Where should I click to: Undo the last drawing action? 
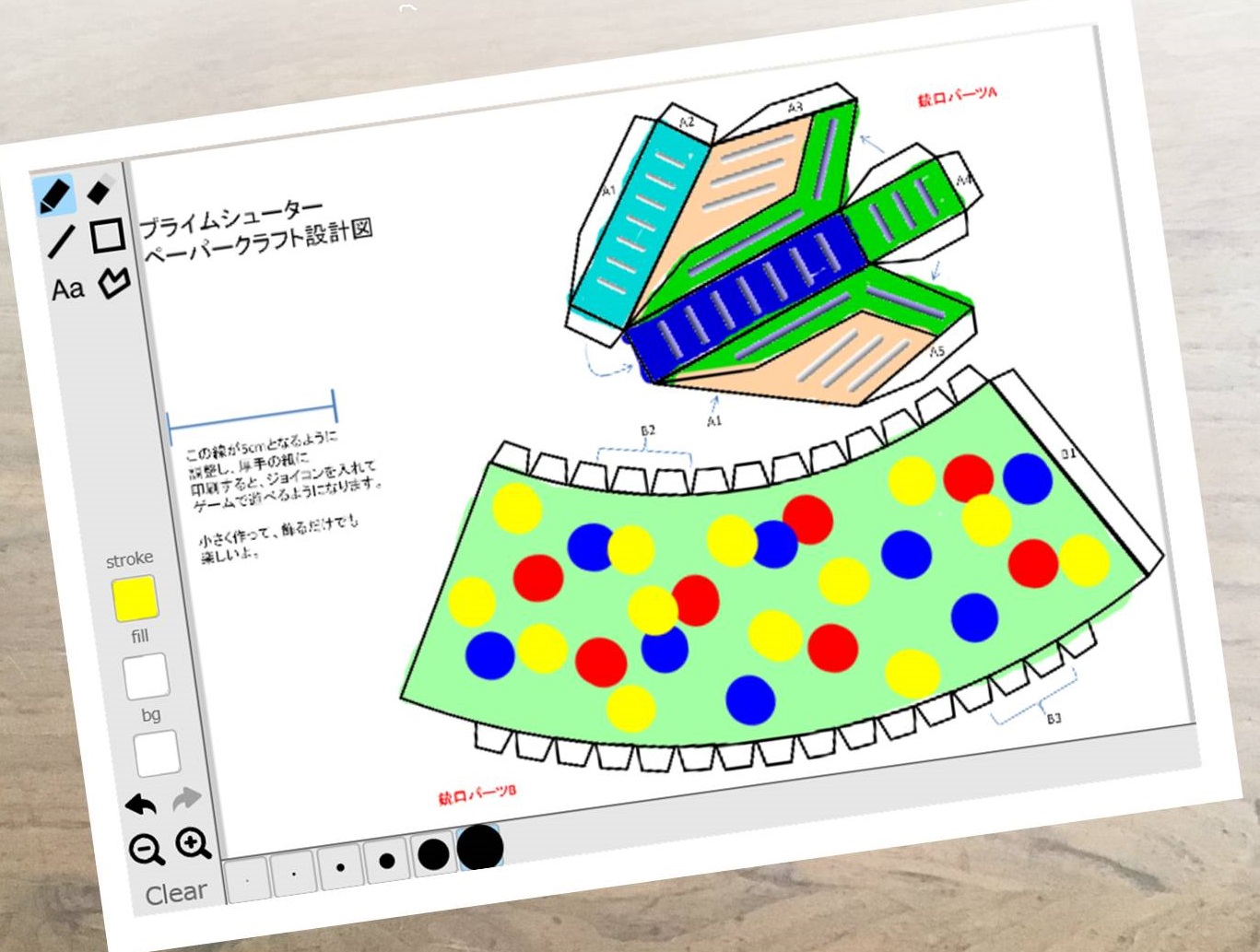(x=140, y=805)
